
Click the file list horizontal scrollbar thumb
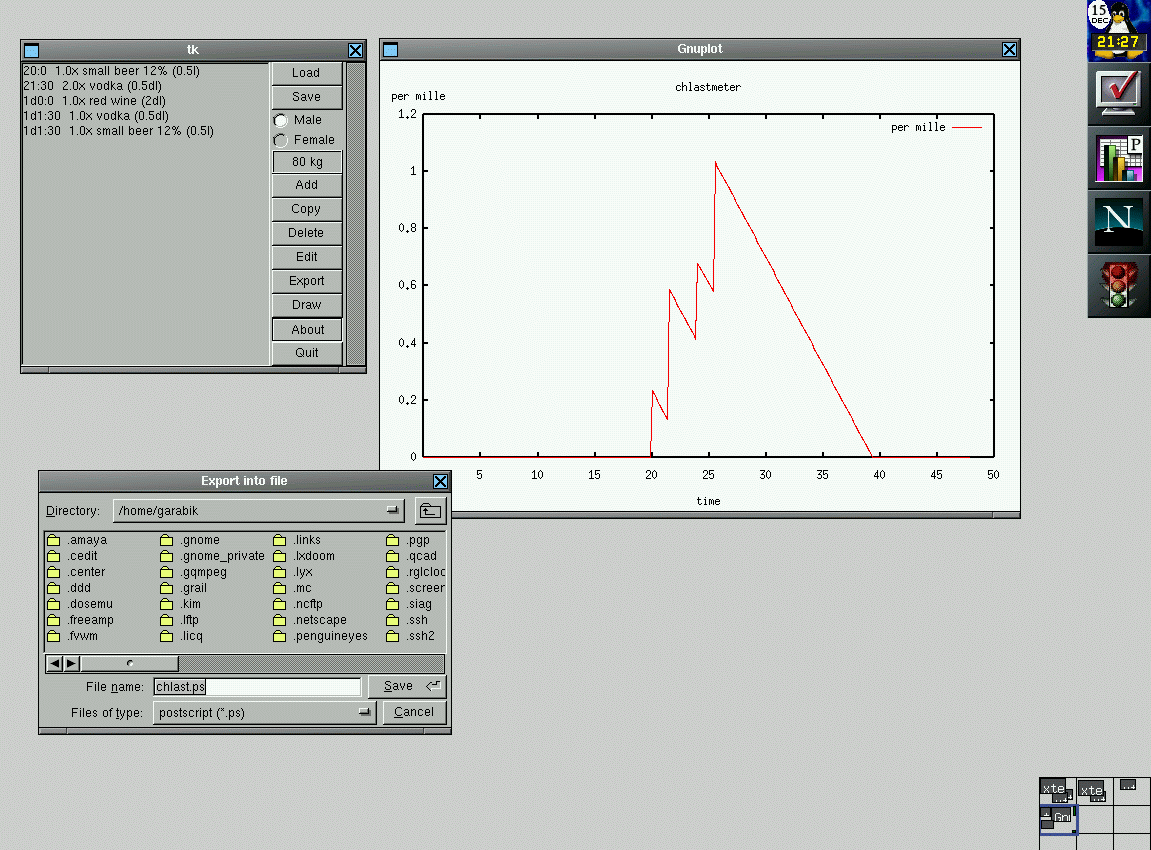pyautogui.click(x=130, y=663)
